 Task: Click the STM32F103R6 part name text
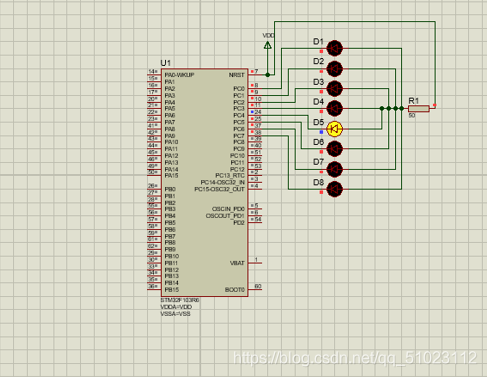(180, 300)
